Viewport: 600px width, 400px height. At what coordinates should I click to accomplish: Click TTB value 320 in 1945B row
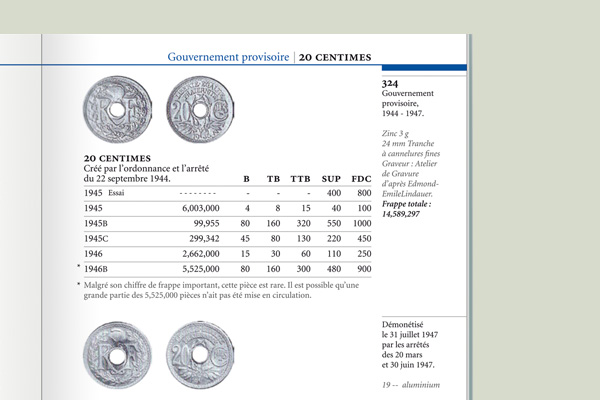point(303,224)
